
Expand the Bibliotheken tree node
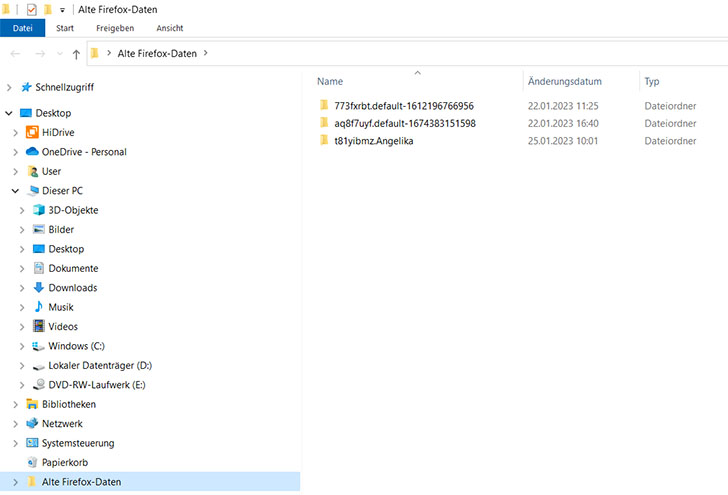(15, 404)
